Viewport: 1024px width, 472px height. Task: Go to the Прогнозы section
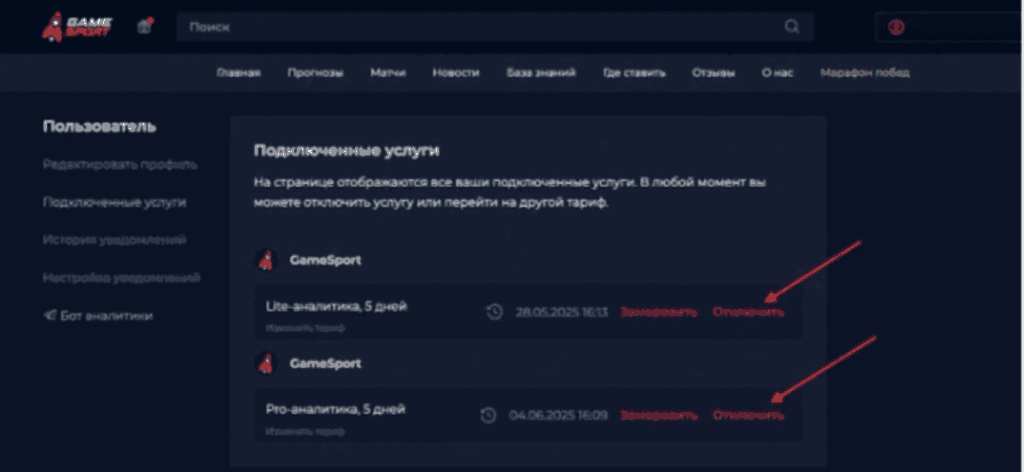[x=315, y=72]
